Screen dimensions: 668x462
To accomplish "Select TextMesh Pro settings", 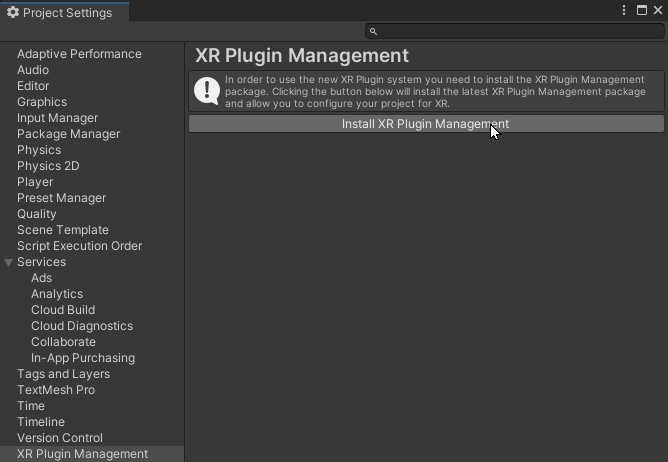I will click(56, 390).
